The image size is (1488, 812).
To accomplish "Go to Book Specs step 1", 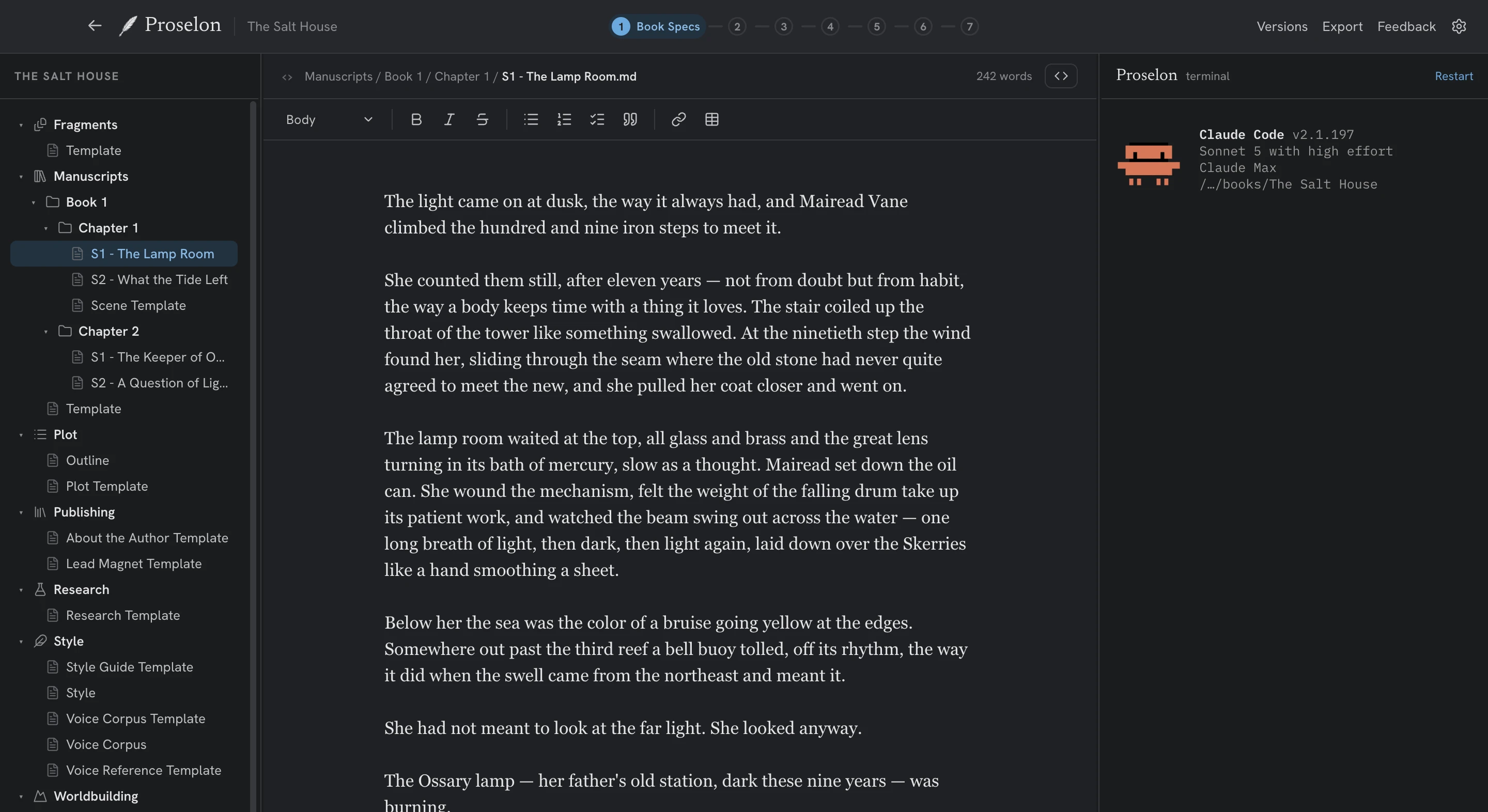I will [657, 26].
